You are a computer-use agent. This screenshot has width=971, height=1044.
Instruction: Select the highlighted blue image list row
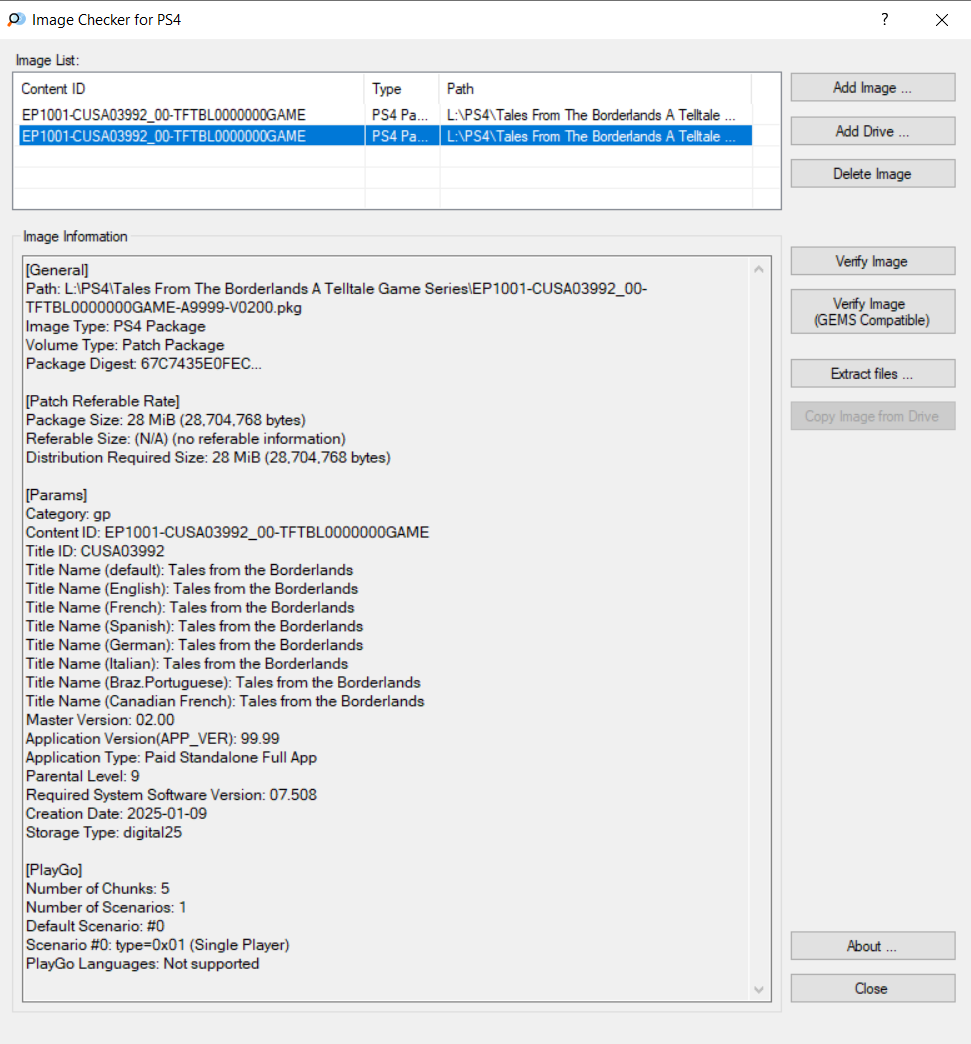385,136
